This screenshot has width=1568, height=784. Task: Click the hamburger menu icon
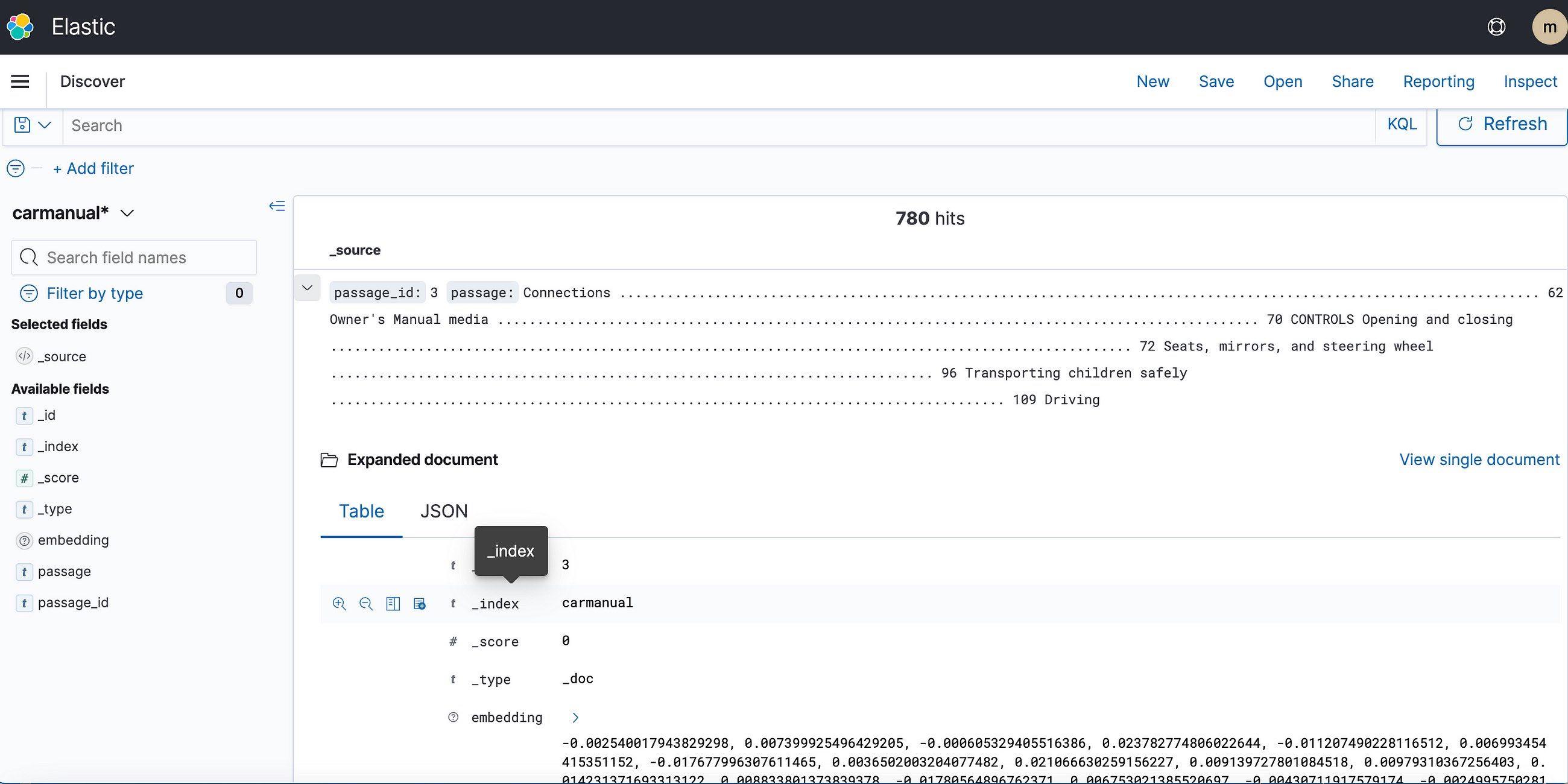point(20,82)
